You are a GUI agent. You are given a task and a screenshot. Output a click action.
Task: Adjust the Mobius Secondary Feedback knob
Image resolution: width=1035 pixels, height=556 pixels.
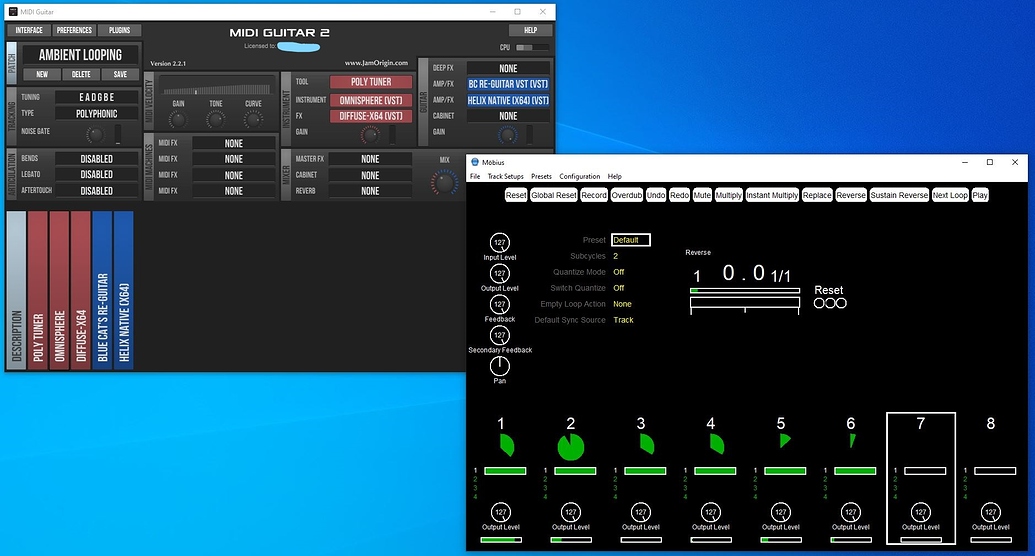tap(500, 335)
